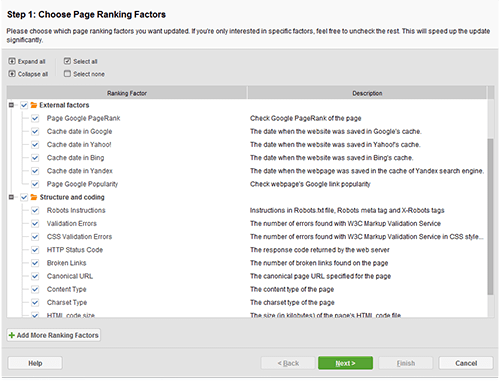This screenshot has width=500, height=381.
Task: Click the Collapse all icon
Action: (x=12, y=74)
